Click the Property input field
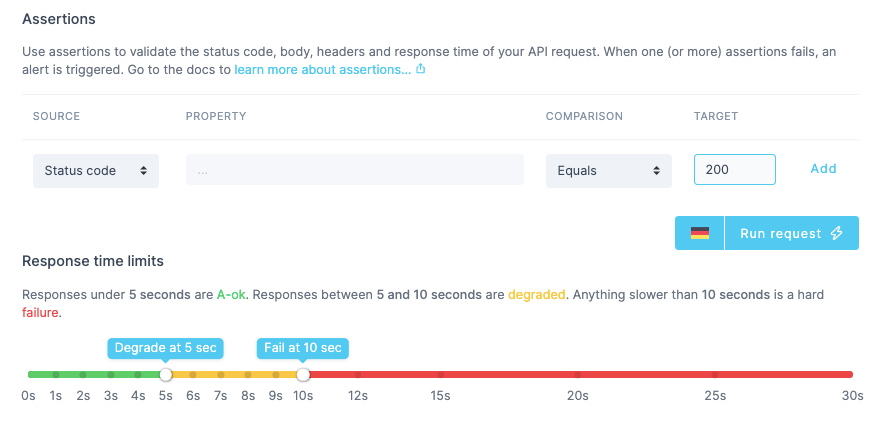This screenshot has width=882, height=433. pyautogui.click(x=355, y=170)
